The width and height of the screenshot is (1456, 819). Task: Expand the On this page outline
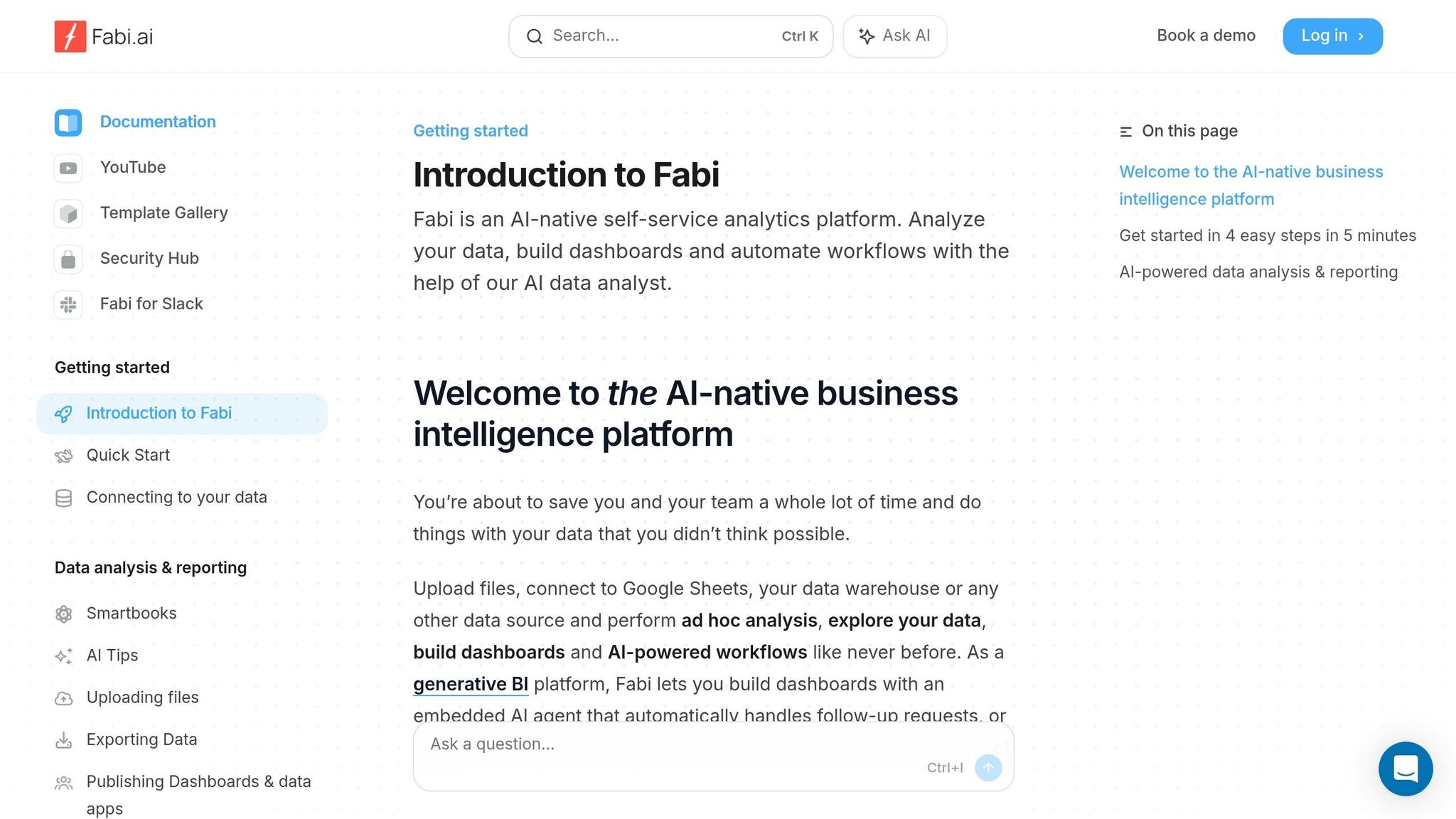(x=1177, y=131)
